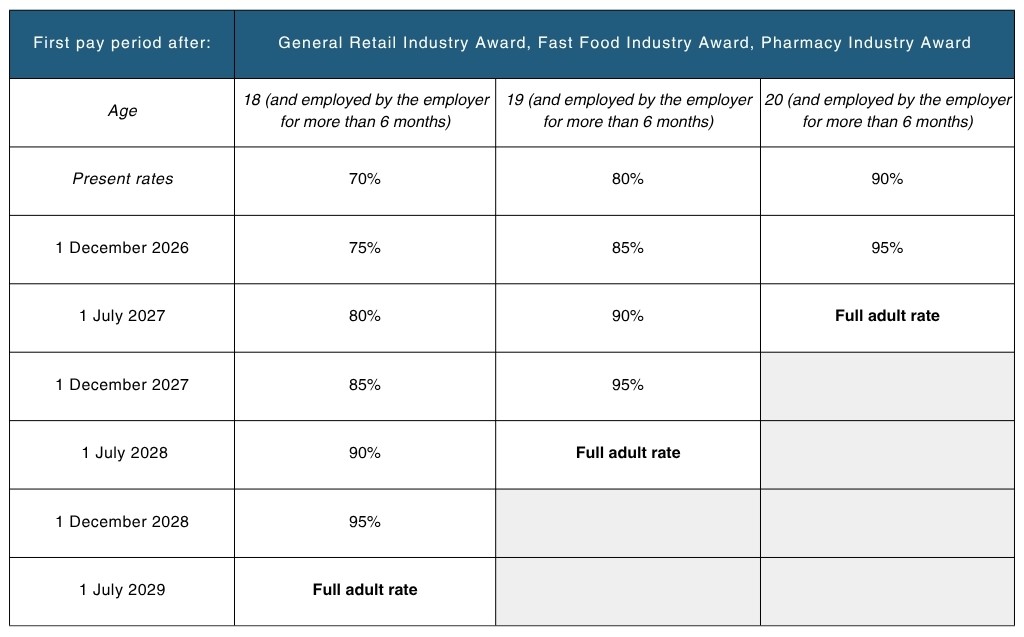Select Full adult rate for age 19
The image size is (1024, 637).
628,453
